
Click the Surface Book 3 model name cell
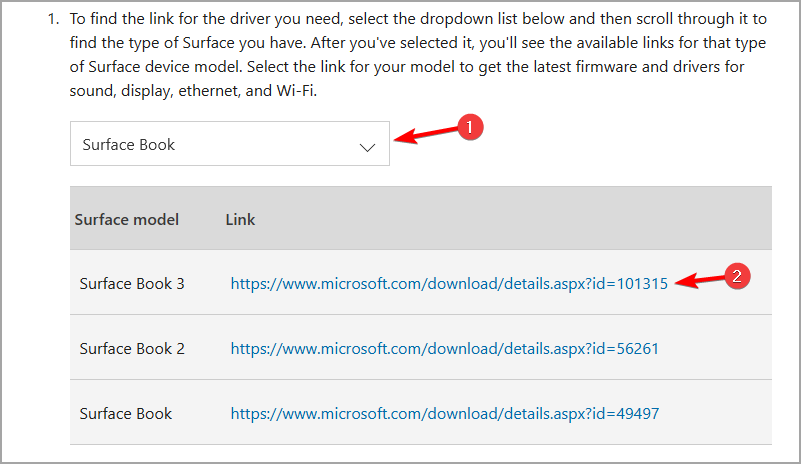[132, 283]
